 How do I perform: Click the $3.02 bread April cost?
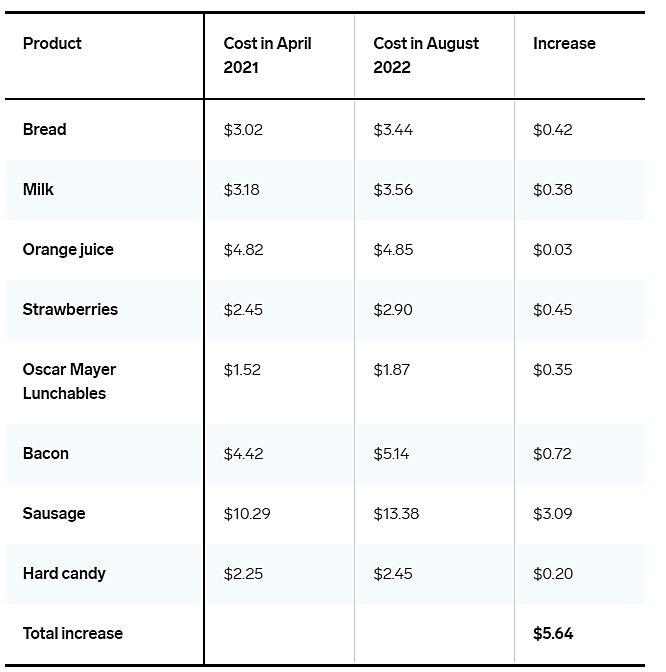point(243,129)
